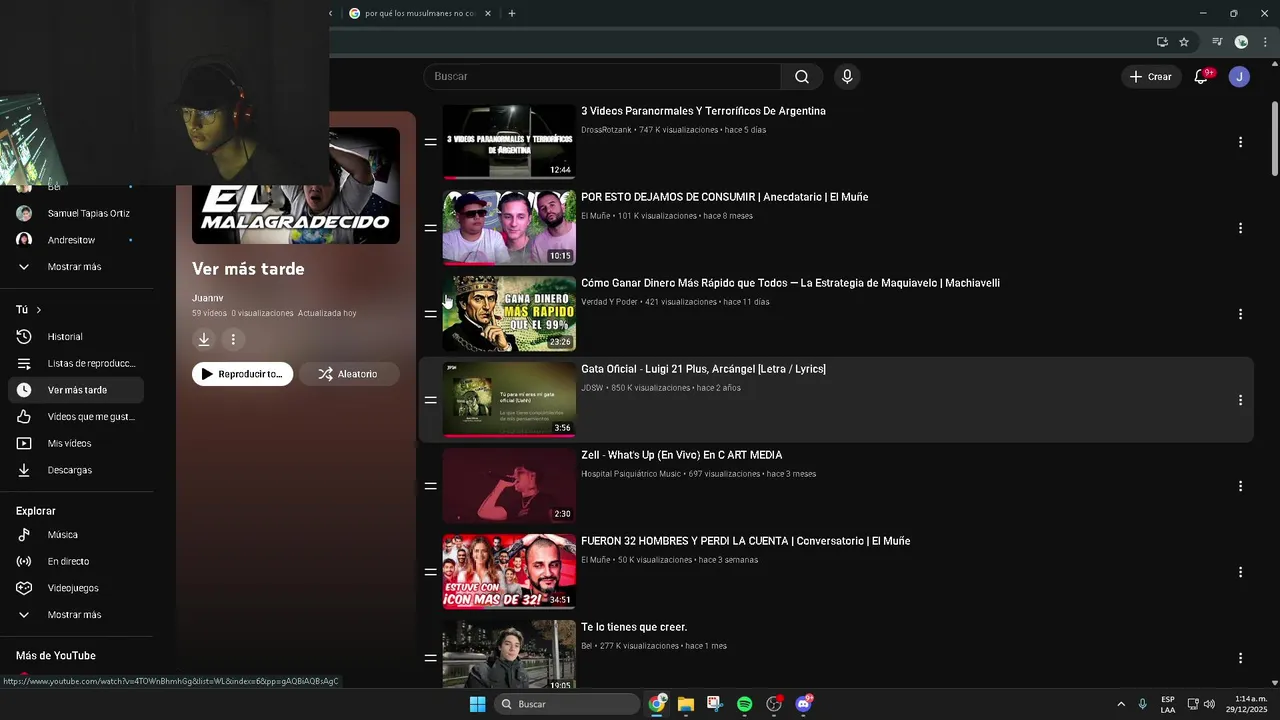Screen dimensions: 1280x720
Task: Open Música under Explorar
Action: click(75, 535)
